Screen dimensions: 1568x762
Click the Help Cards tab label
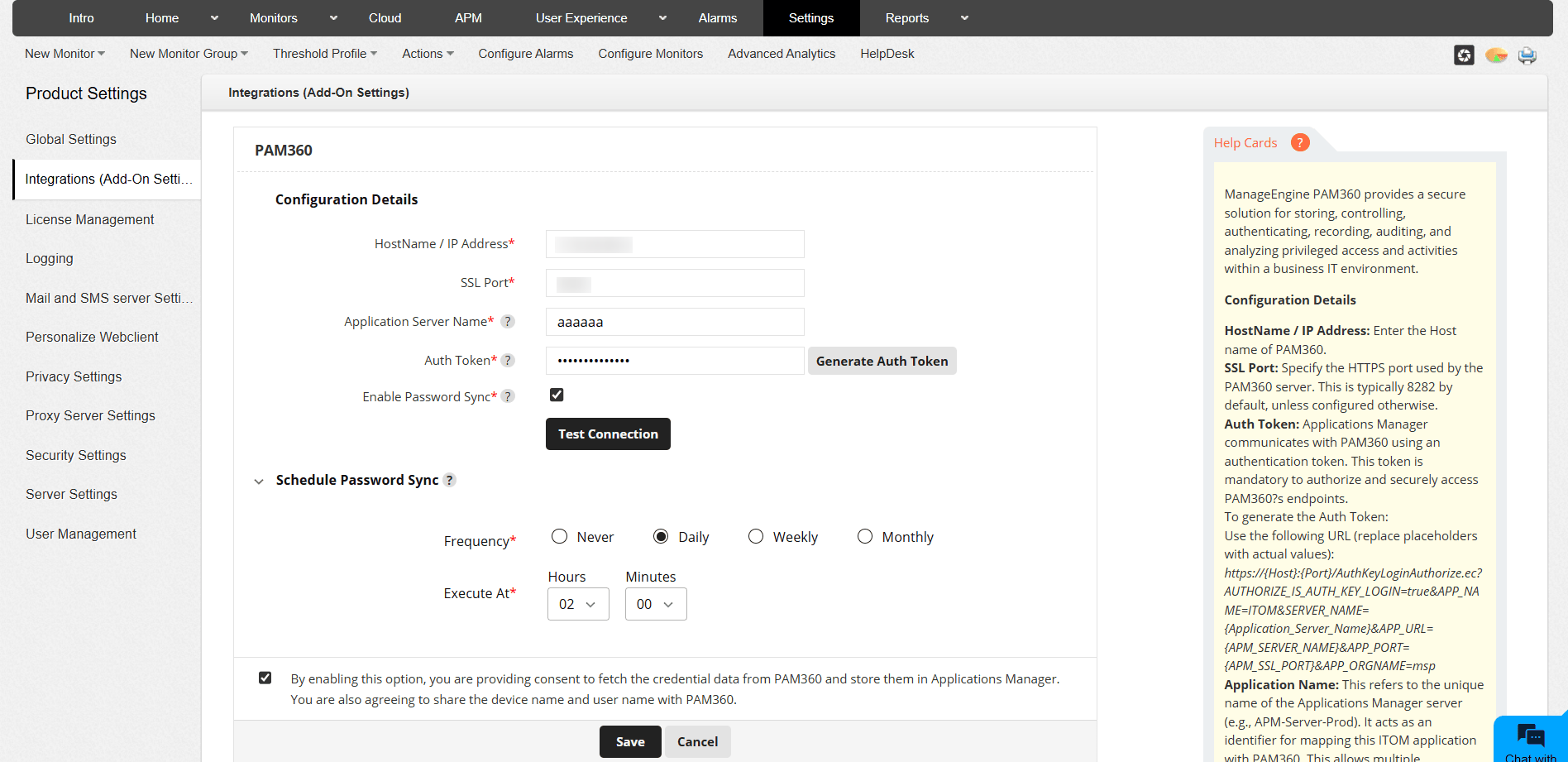[1245, 142]
